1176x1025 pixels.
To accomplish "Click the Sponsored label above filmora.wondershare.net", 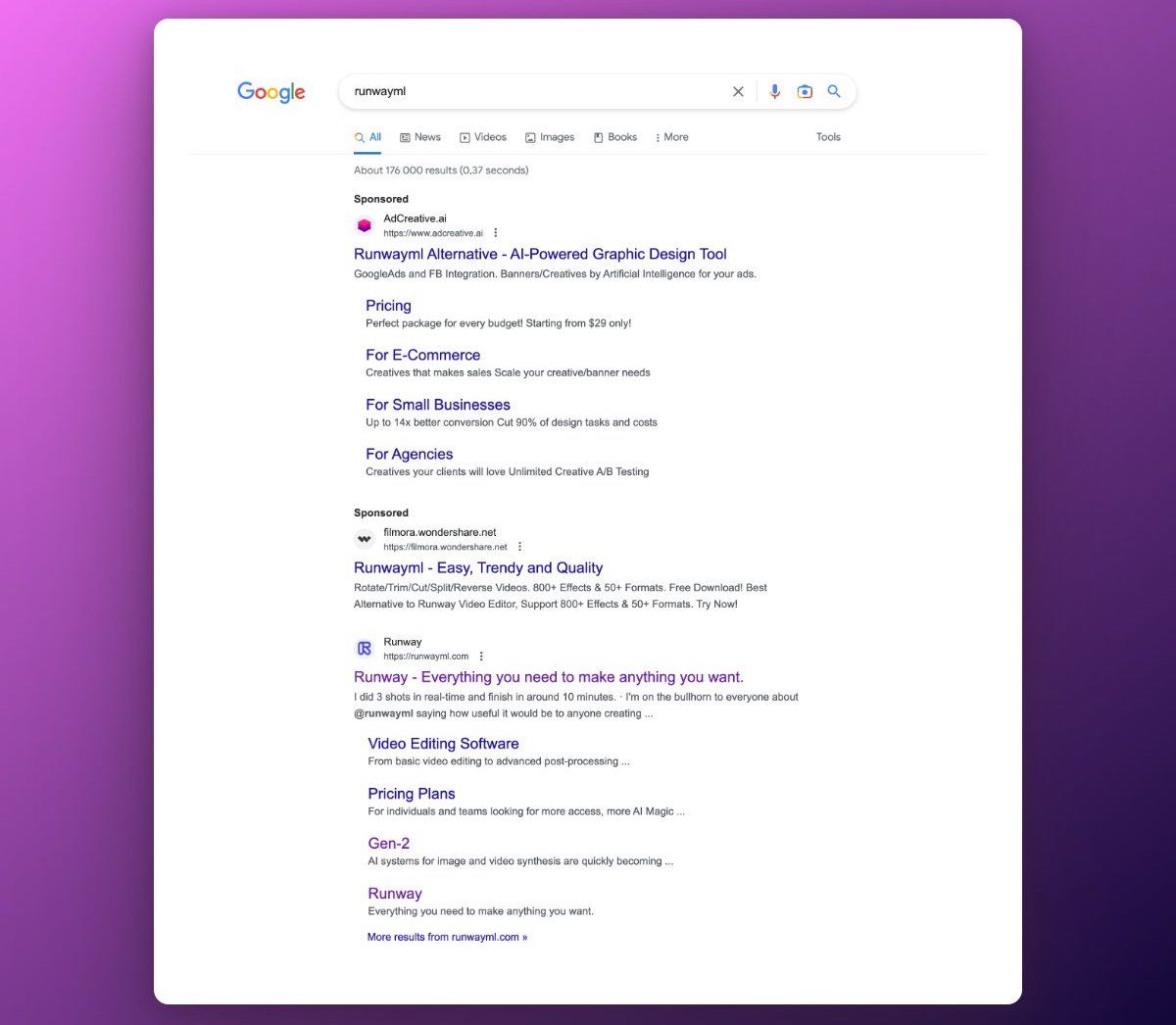I will click(381, 512).
